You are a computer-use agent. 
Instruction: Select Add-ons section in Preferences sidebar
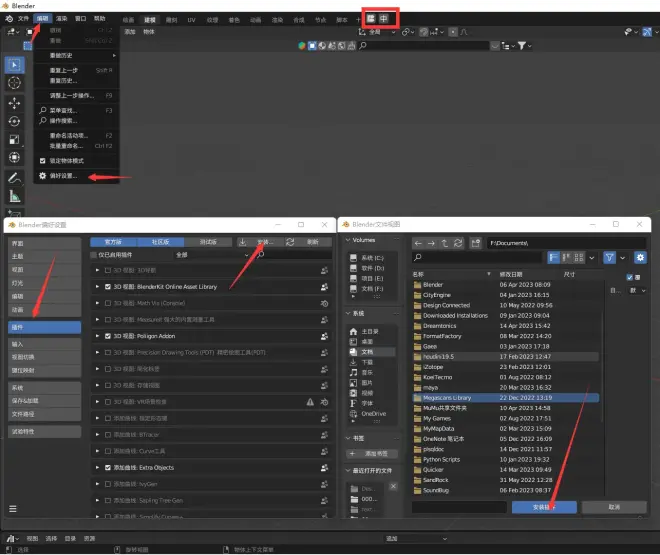point(45,327)
